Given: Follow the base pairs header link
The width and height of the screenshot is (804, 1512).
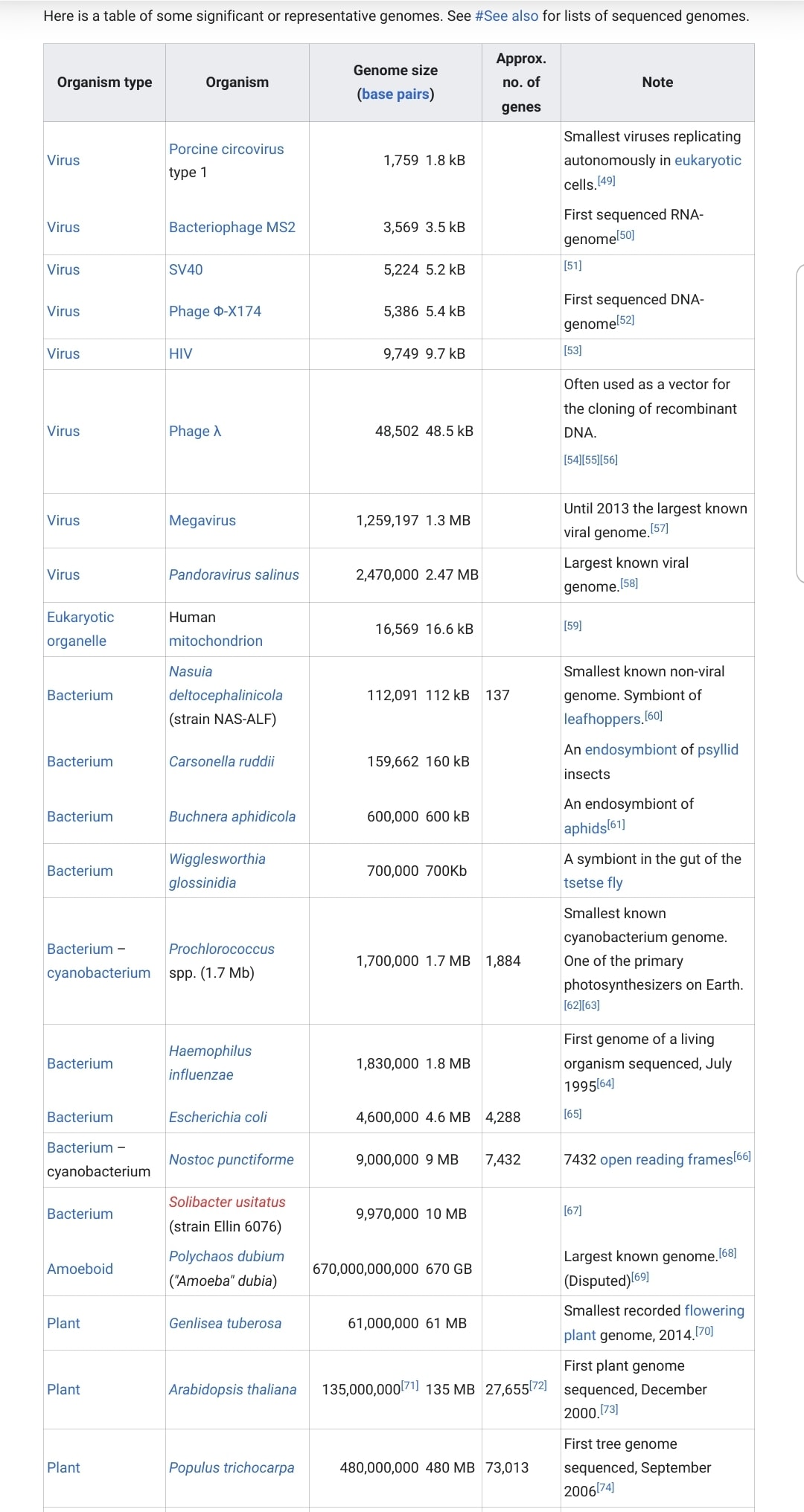Looking at the screenshot, I should pos(395,94).
